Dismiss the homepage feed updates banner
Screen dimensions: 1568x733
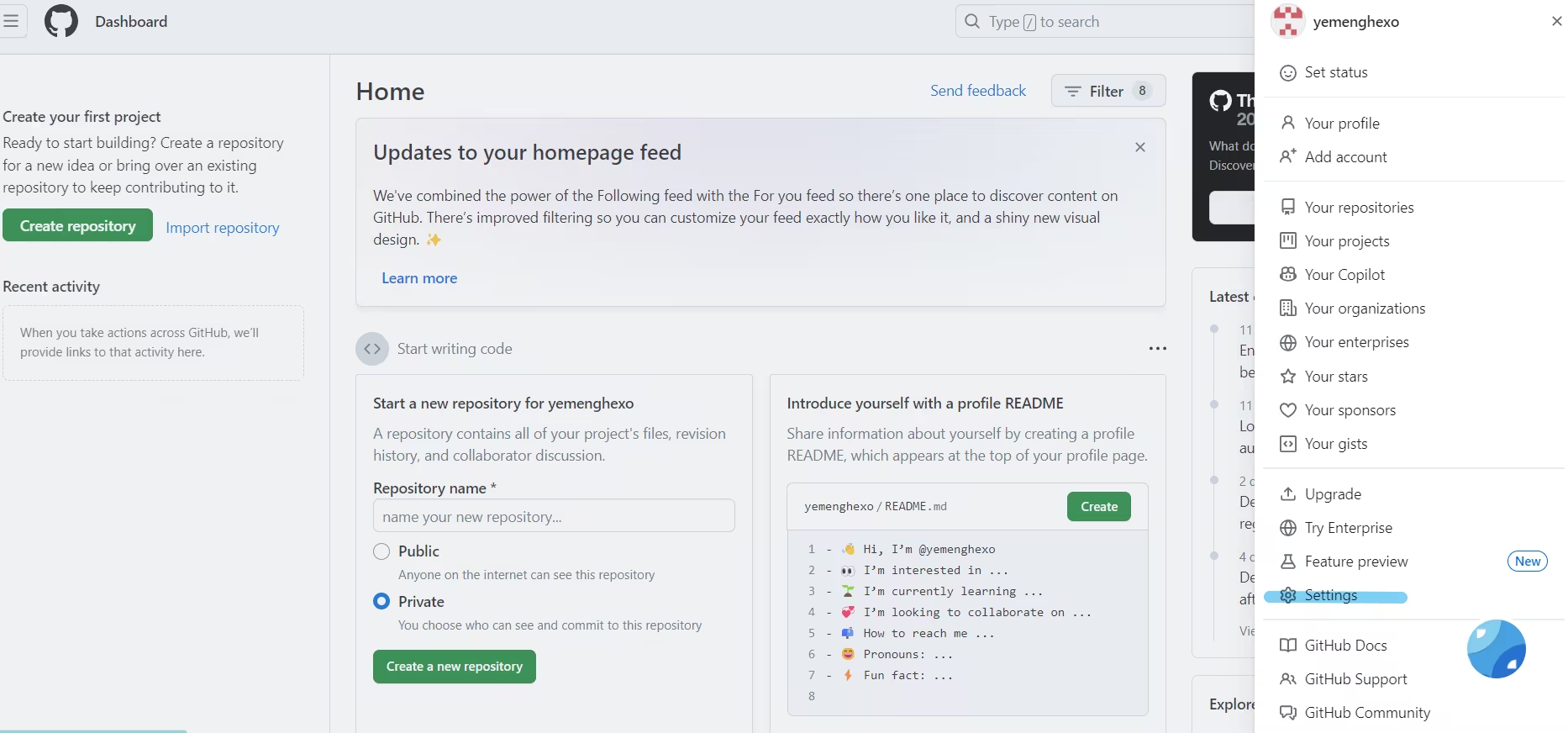(x=1139, y=147)
